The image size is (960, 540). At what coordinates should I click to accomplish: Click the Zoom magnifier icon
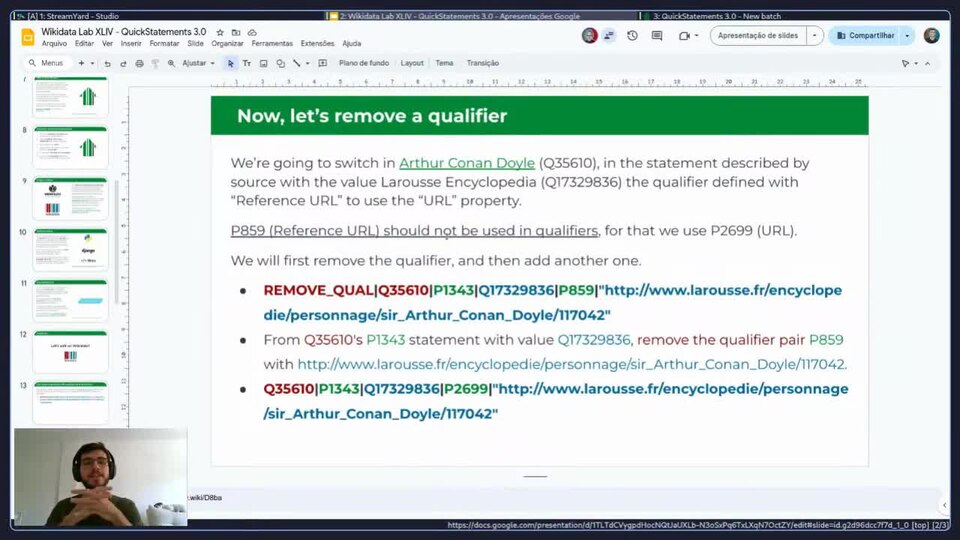click(171, 63)
